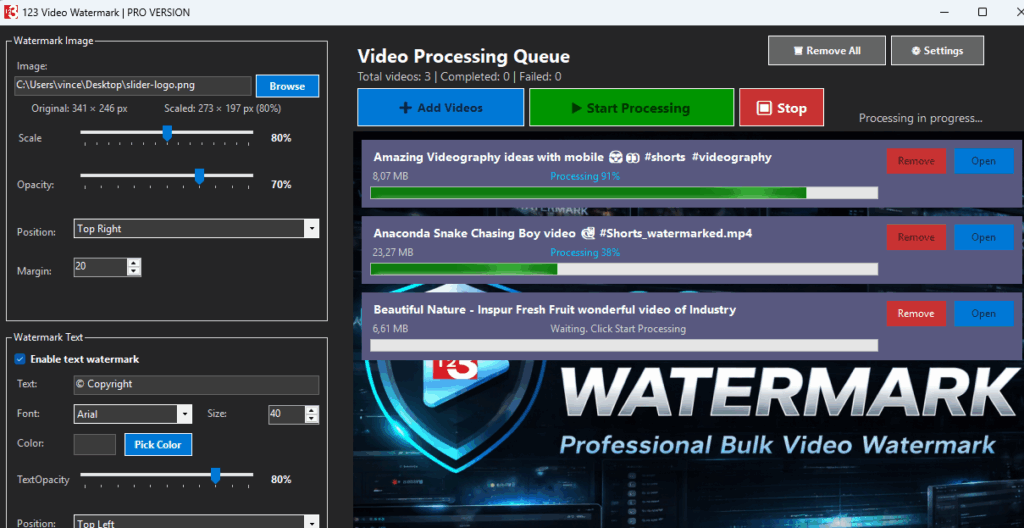Click the watermark Text input field
The width and height of the screenshot is (1024, 528).
click(x=196, y=384)
